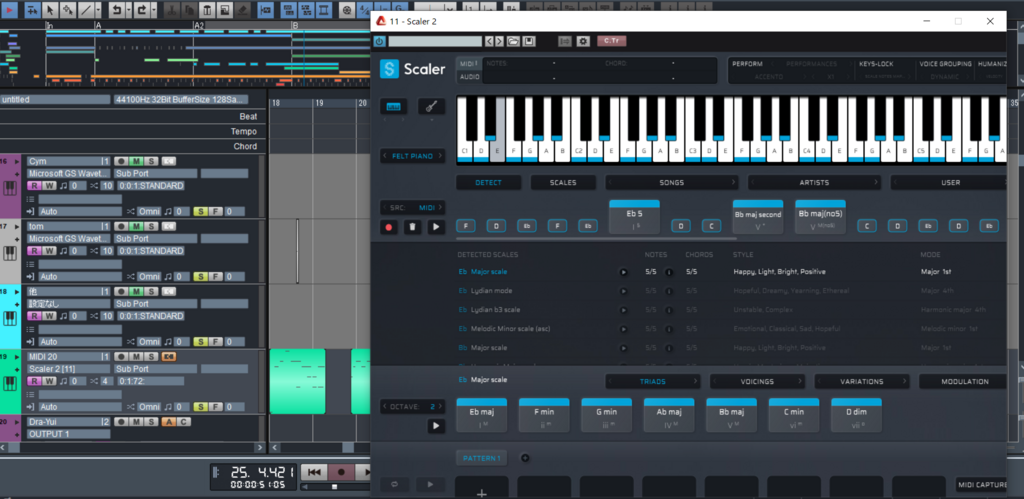Image resolution: width=1024 pixels, height=499 pixels.
Task: Arm record on MIDI 20 track
Action: [x=121, y=357]
